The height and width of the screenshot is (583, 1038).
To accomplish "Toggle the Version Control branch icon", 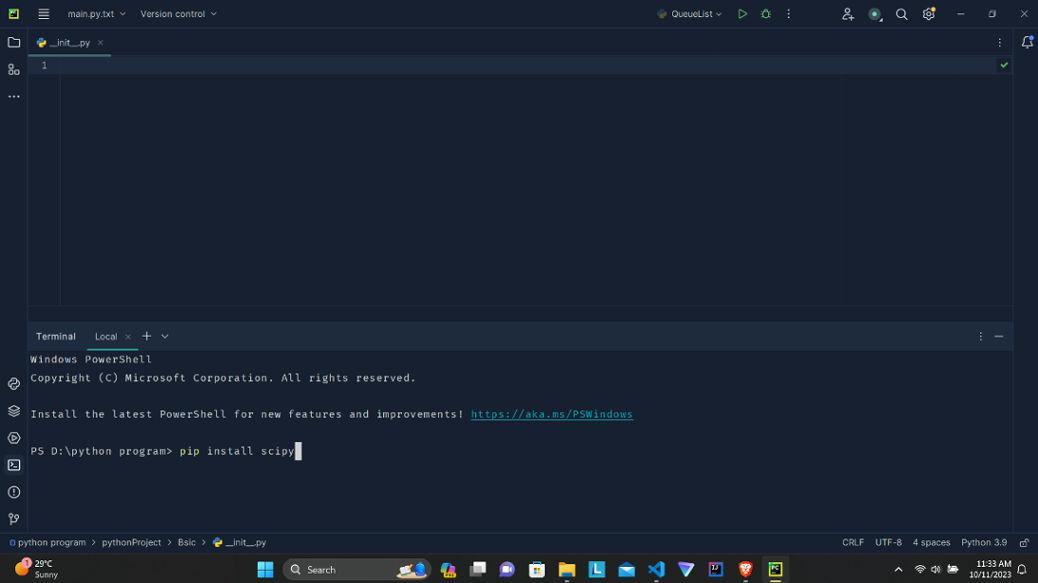I will click(x=13, y=518).
